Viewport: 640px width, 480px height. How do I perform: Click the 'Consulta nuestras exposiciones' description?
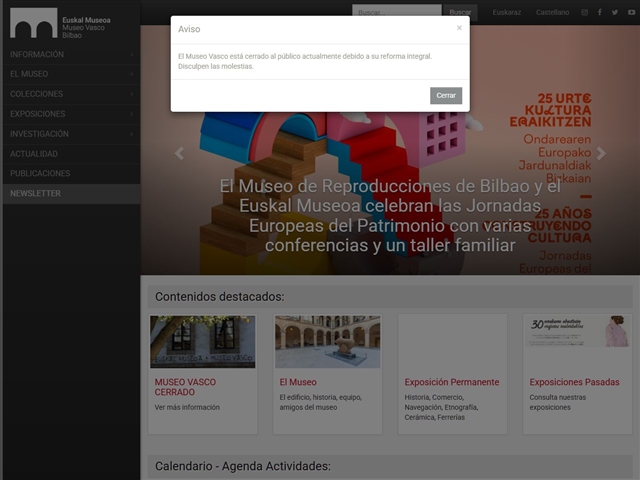[558, 402]
